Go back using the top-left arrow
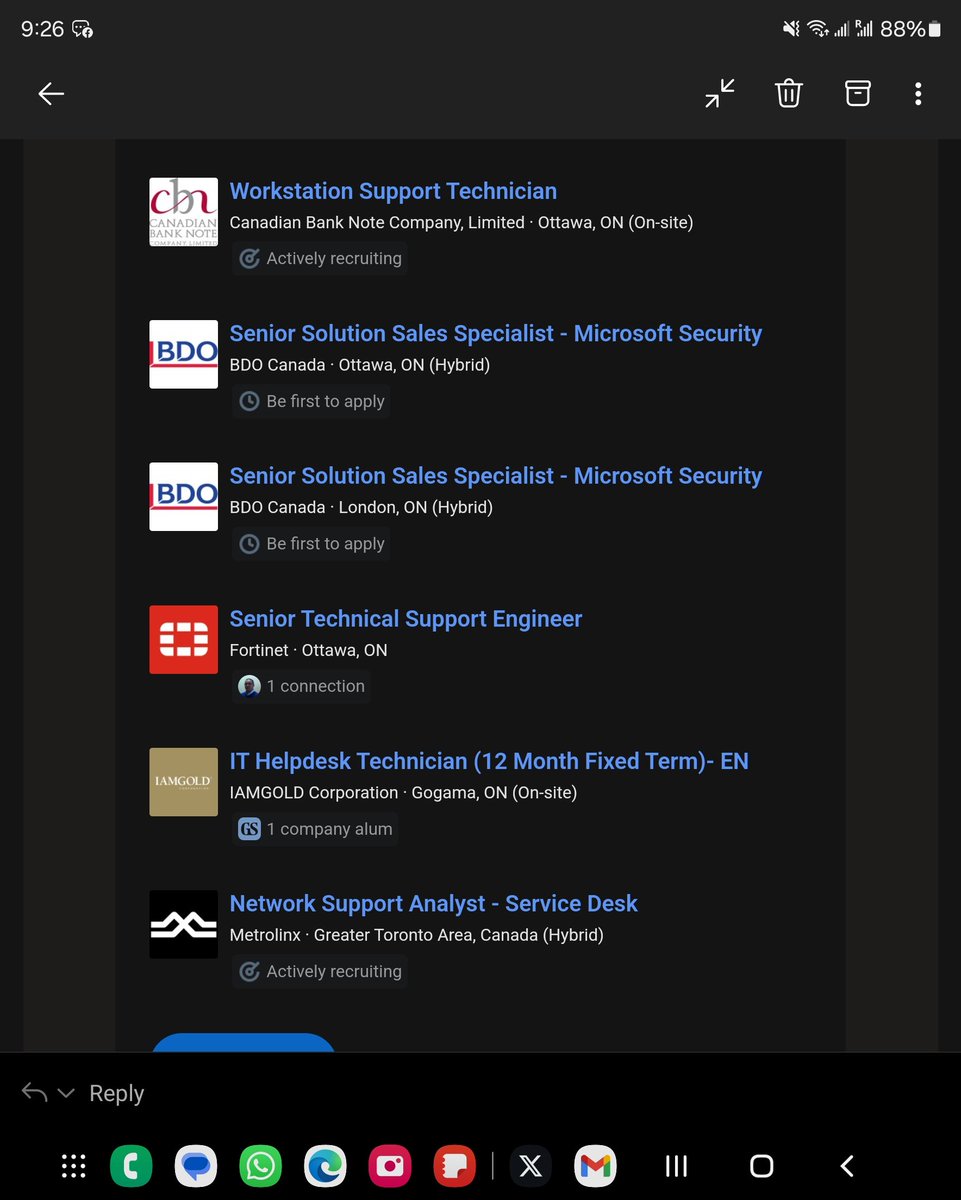The width and height of the screenshot is (961, 1200). click(x=51, y=94)
